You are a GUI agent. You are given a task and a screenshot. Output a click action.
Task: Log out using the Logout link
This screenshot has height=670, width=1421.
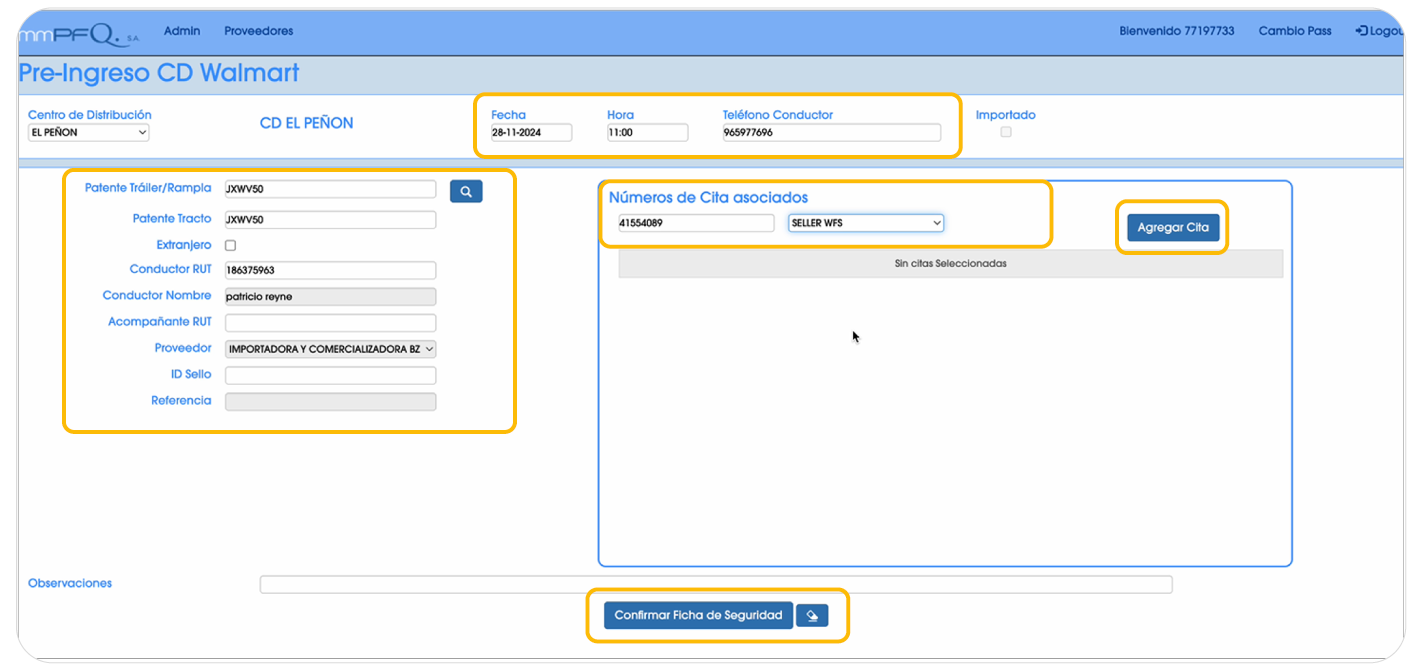pos(1380,31)
